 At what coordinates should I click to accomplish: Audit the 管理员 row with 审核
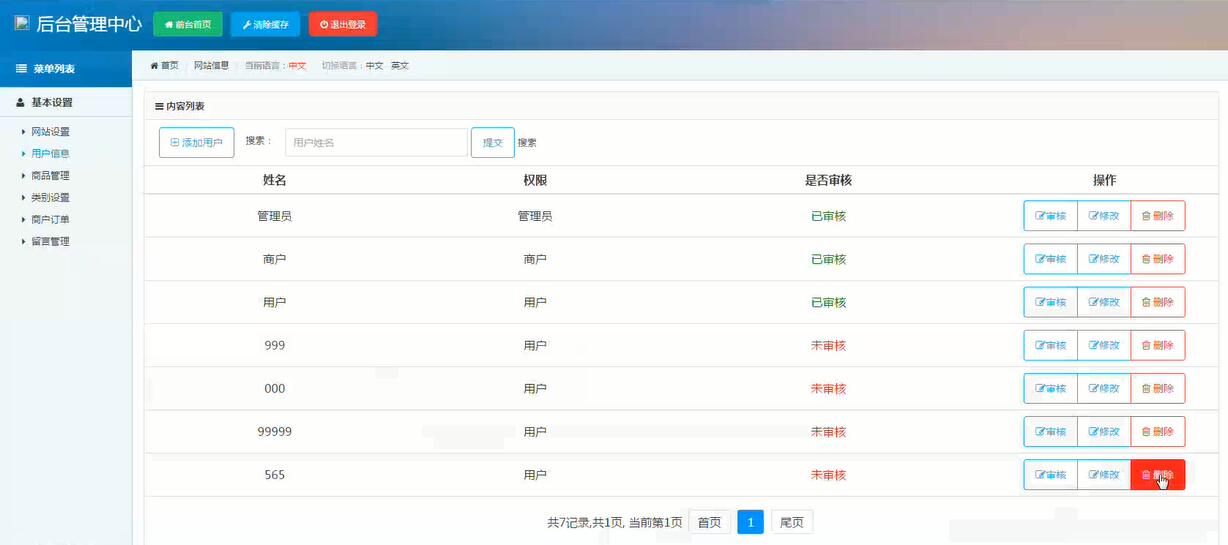click(1050, 216)
